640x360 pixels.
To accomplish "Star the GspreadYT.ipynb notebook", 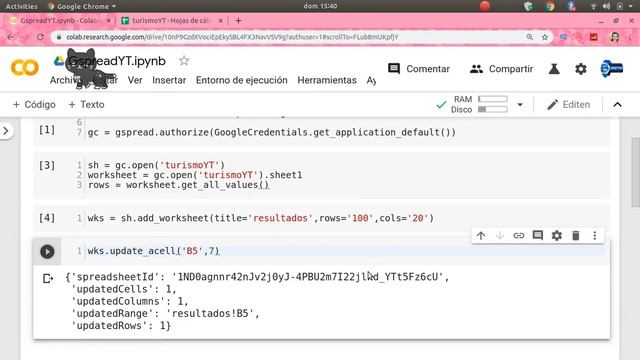I will 184,61.
